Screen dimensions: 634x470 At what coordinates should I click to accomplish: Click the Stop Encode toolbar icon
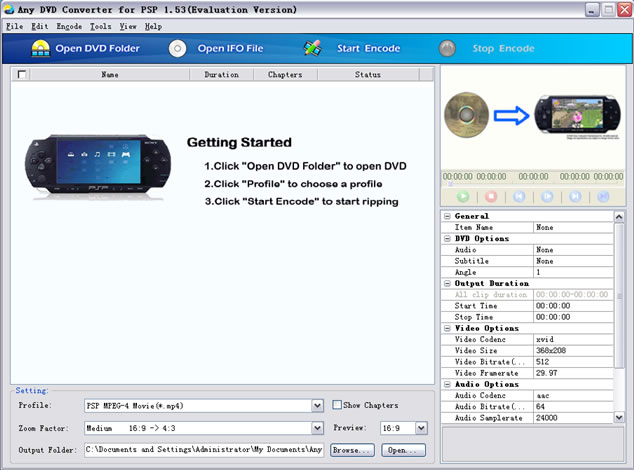click(x=449, y=48)
